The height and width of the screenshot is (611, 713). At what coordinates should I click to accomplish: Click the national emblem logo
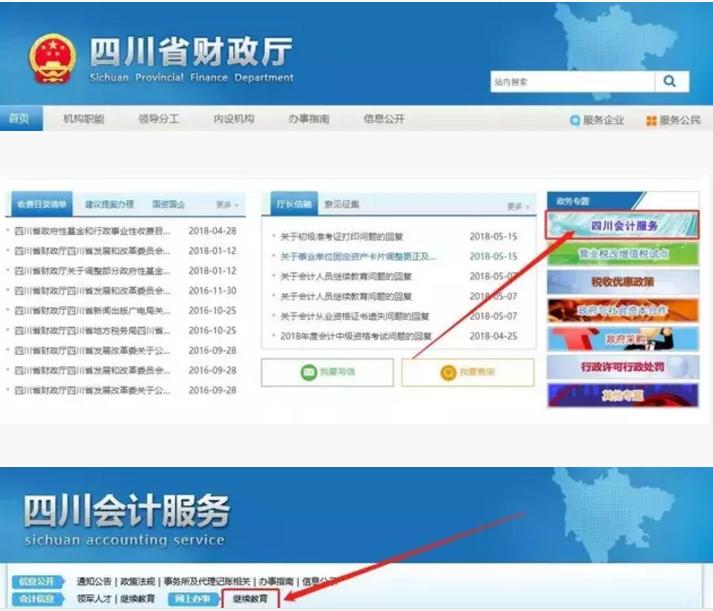[50, 60]
